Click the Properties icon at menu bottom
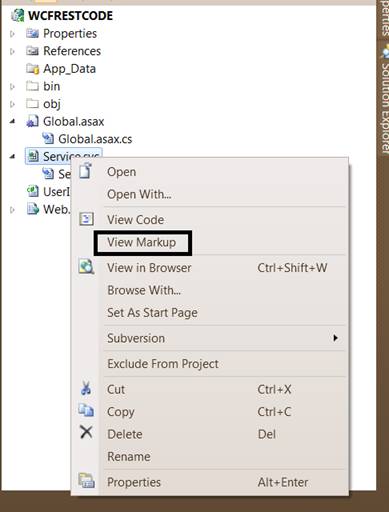Viewport: 389px width, 512px height. pyautogui.click(x=86, y=481)
